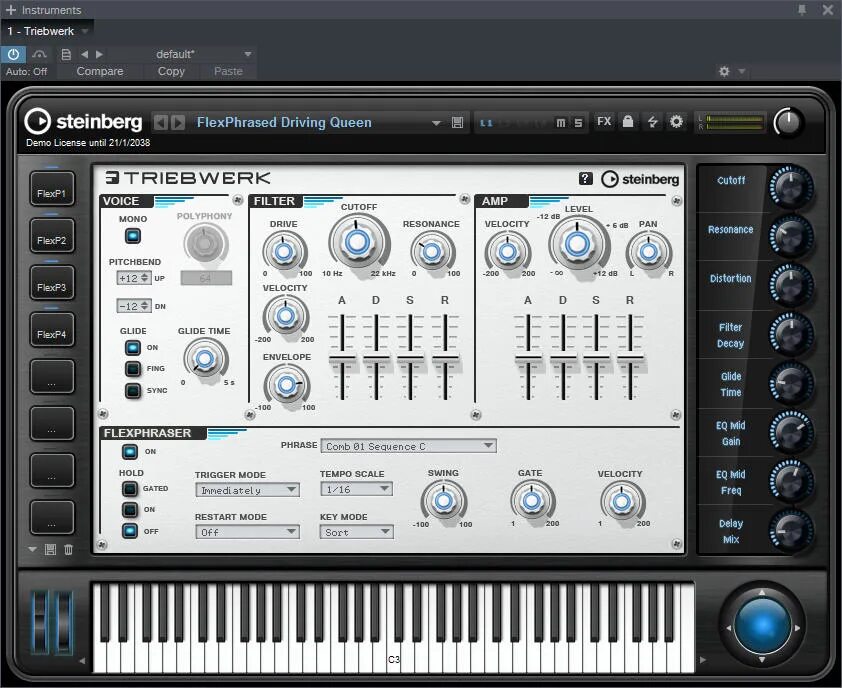Open options gear in Steinberg header
This screenshot has height=688, width=842.
[677, 121]
